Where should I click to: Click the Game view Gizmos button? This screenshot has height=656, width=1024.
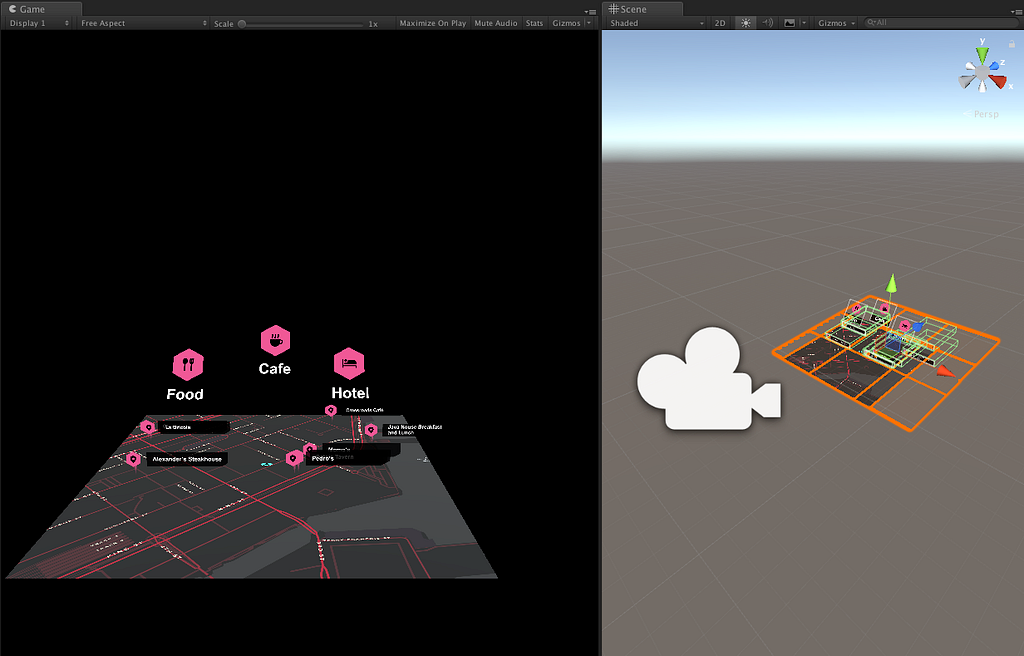coord(566,24)
